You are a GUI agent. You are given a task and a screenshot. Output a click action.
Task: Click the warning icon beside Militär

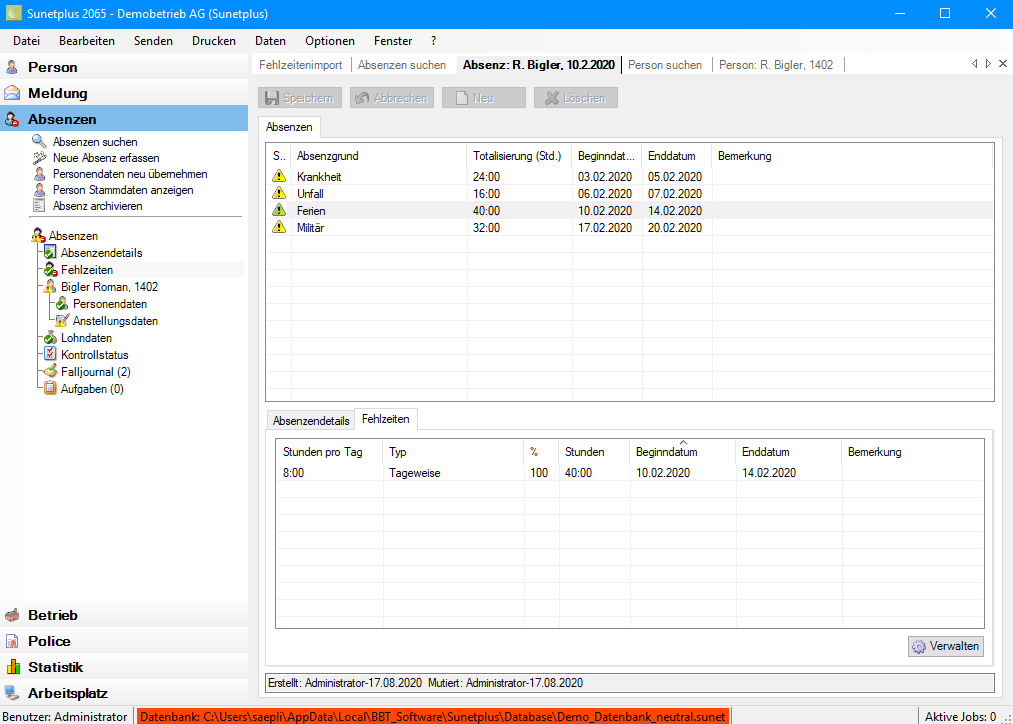(279, 228)
